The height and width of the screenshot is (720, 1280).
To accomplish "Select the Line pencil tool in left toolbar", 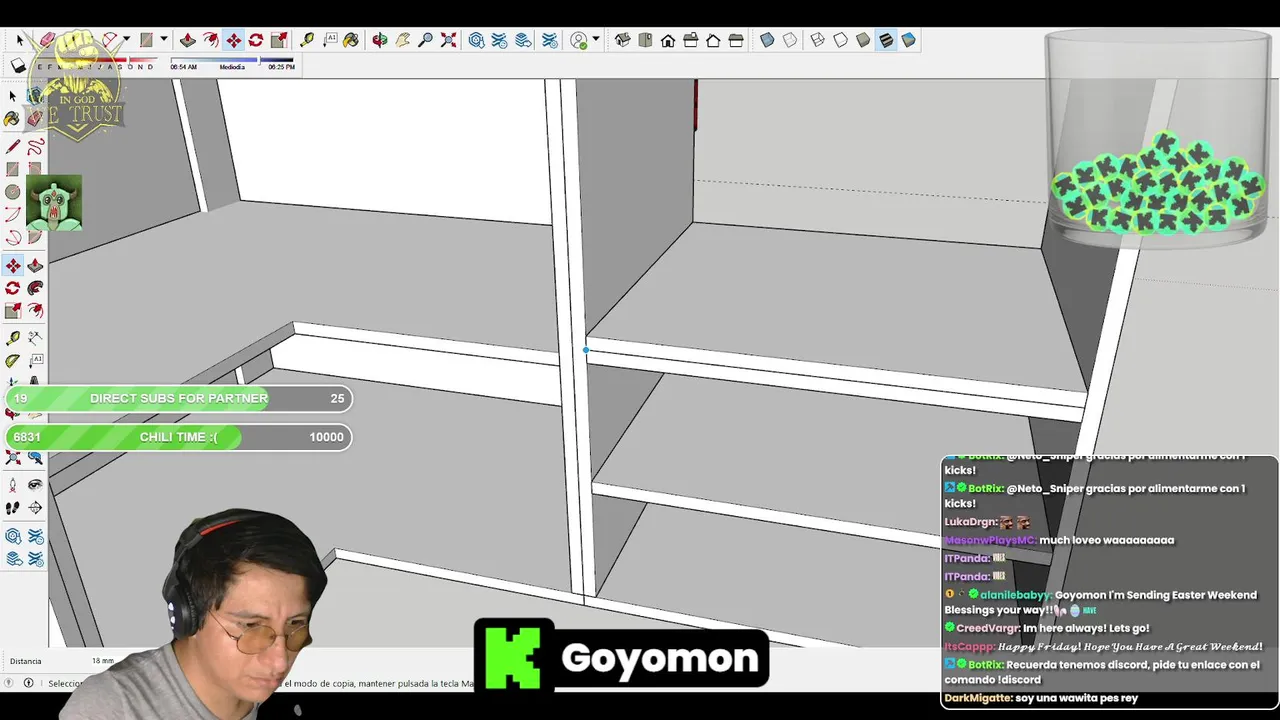I will tap(13, 147).
